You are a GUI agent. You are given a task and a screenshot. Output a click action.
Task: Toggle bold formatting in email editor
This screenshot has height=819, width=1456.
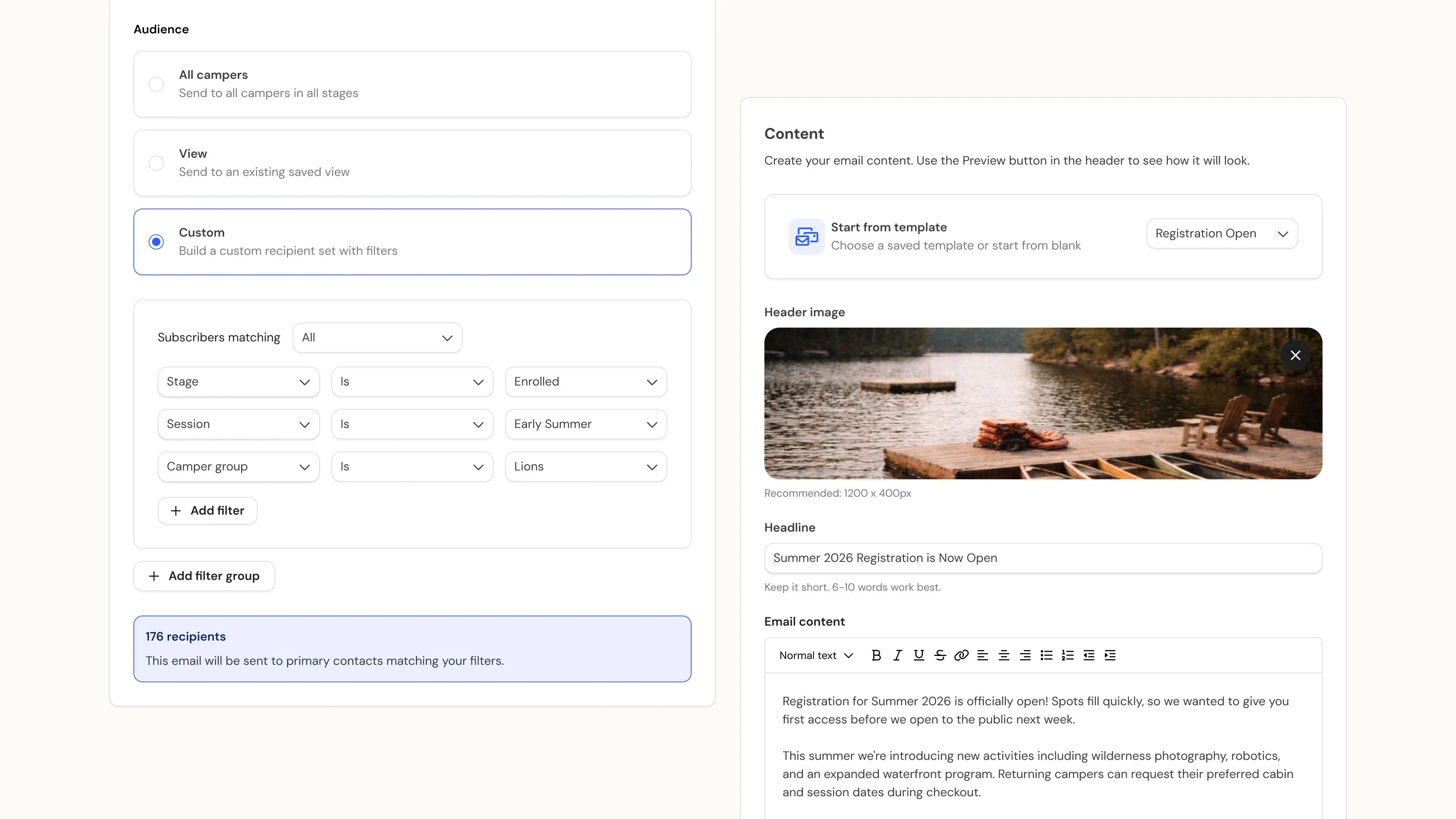click(x=876, y=655)
